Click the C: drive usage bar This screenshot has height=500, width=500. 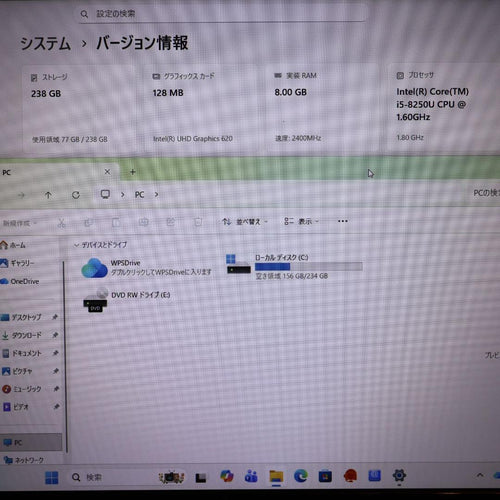click(x=309, y=267)
